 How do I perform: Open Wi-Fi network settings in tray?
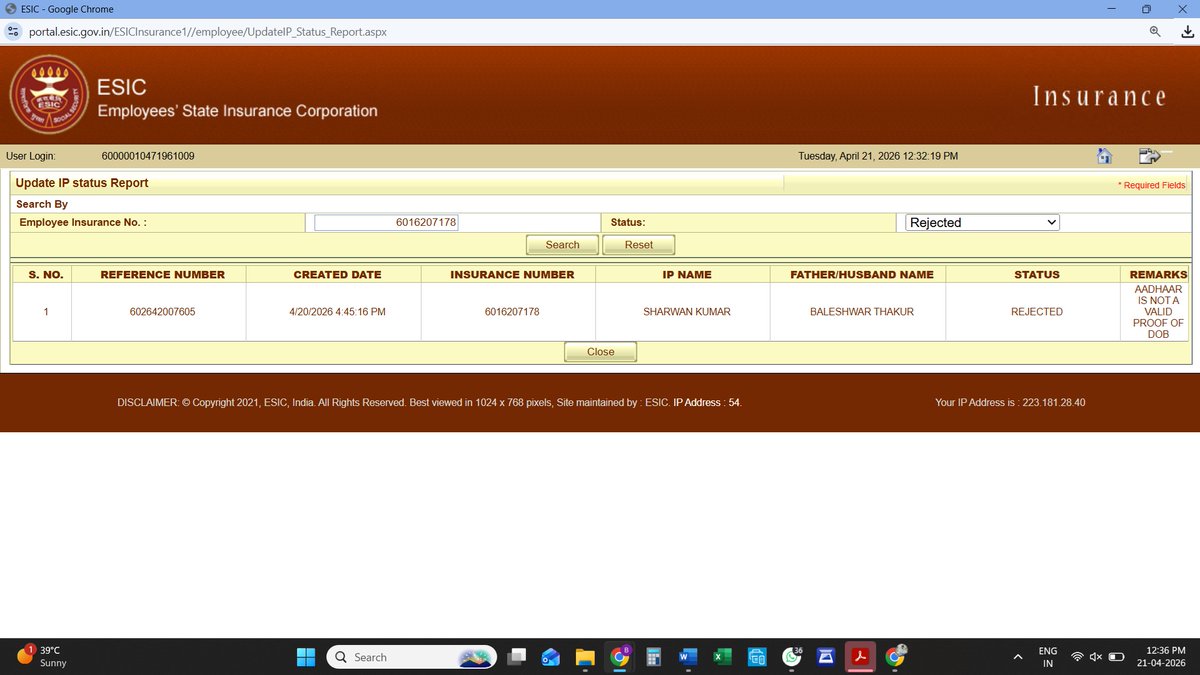click(1077, 657)
